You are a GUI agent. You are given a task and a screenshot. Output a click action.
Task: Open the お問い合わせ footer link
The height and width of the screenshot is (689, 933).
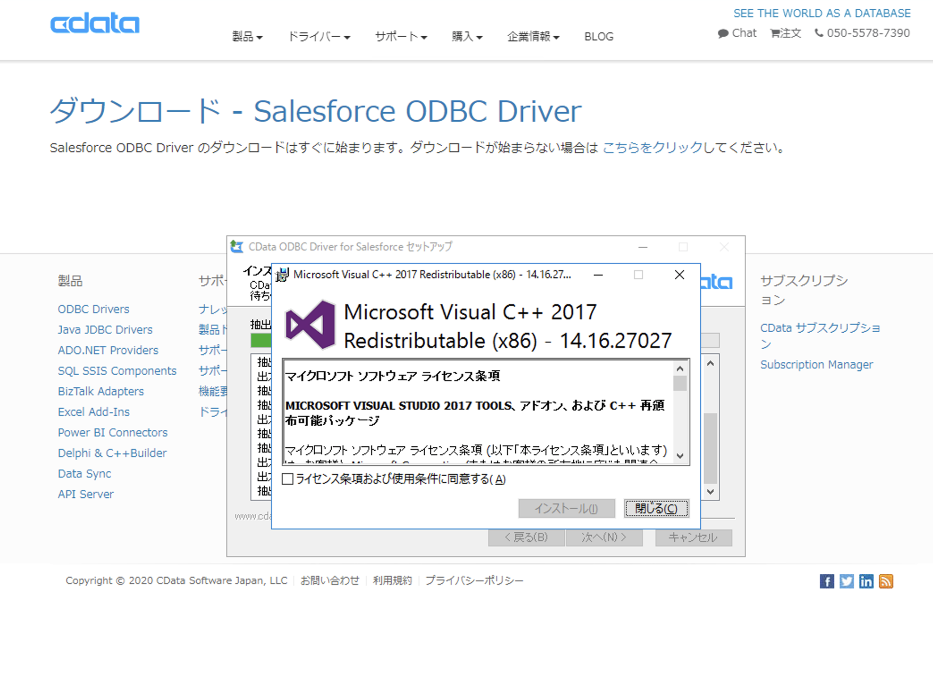click(x=330, y=580)
